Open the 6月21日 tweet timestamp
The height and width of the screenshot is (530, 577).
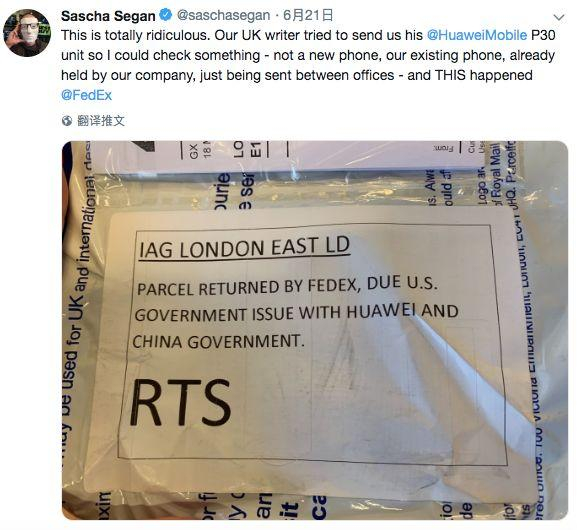click(x=308, y=15)
